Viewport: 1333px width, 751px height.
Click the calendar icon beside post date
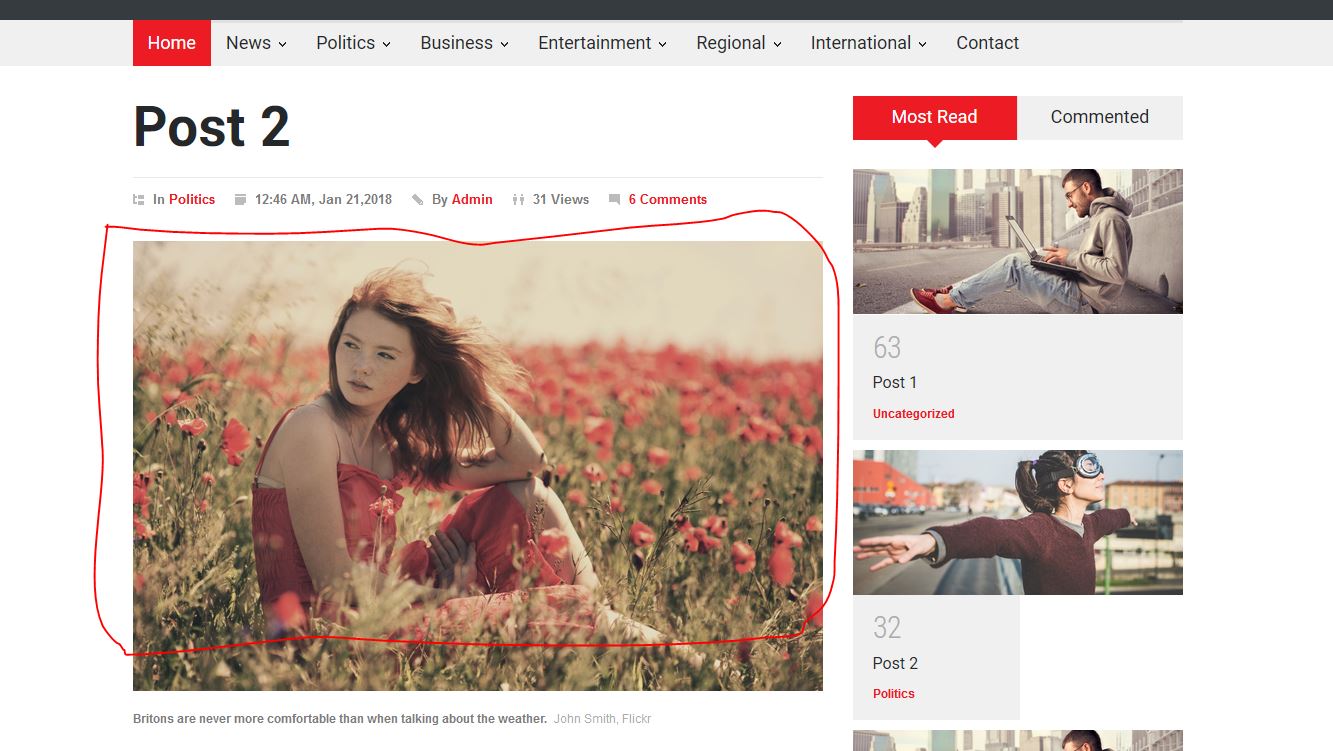coord(240,200)
